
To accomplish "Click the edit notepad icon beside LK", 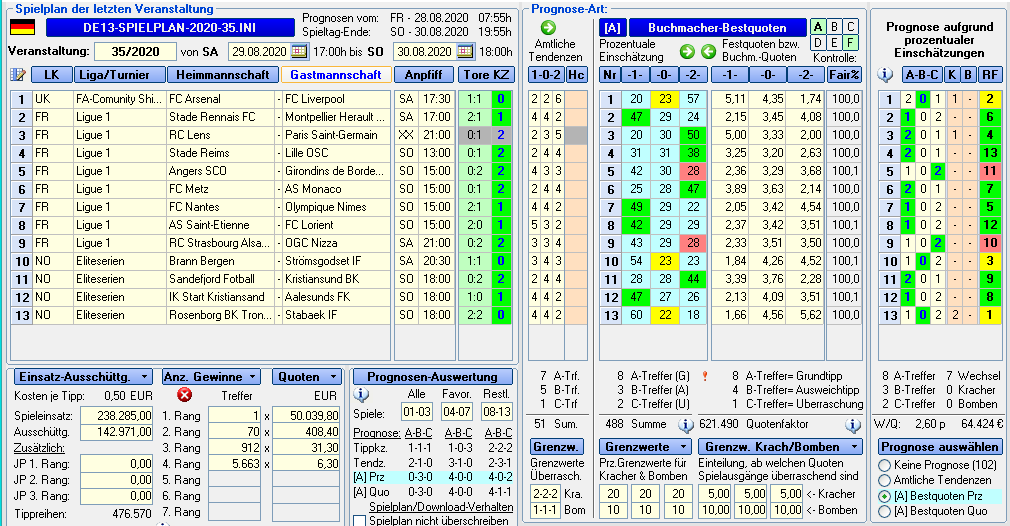I will pyautogui.click(x=18, y=75).
